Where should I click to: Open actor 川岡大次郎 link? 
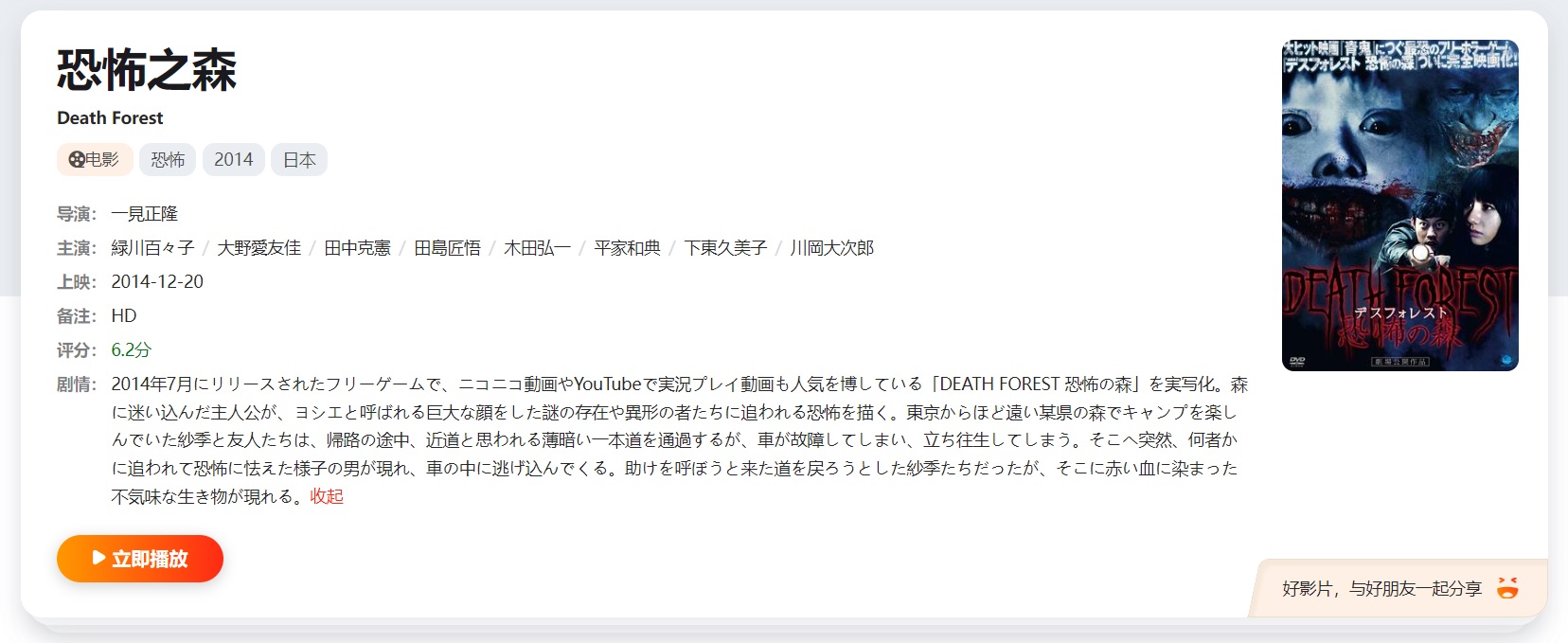[x=832, y=248]
